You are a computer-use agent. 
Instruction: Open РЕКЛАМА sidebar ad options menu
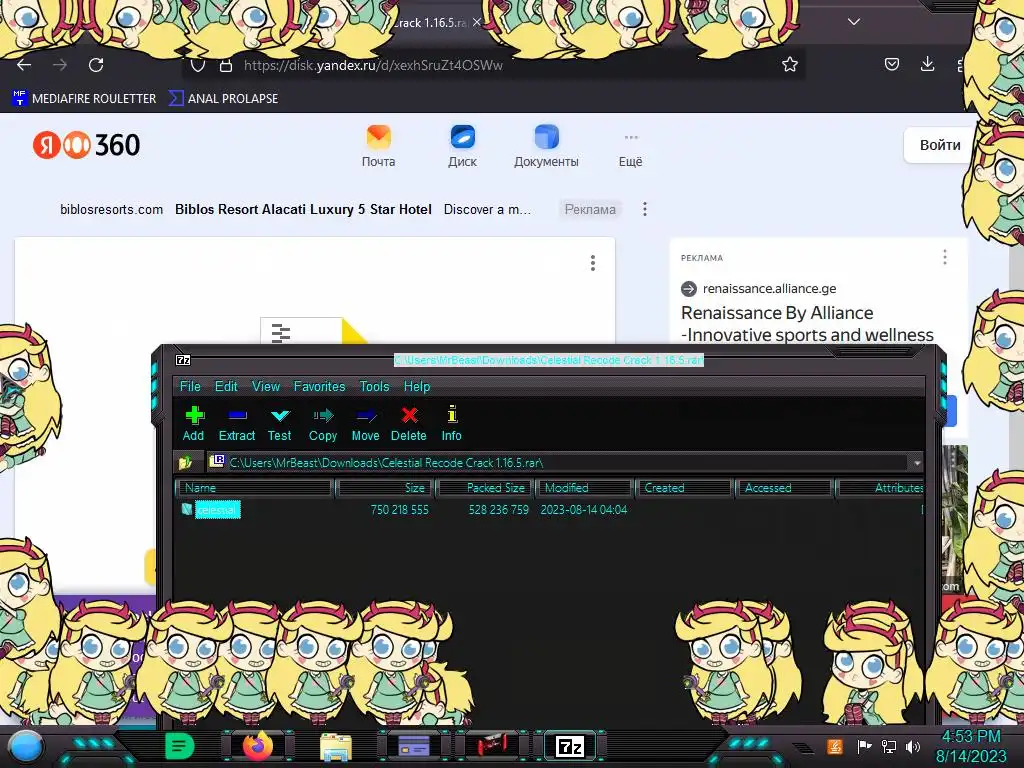(945, 257)
